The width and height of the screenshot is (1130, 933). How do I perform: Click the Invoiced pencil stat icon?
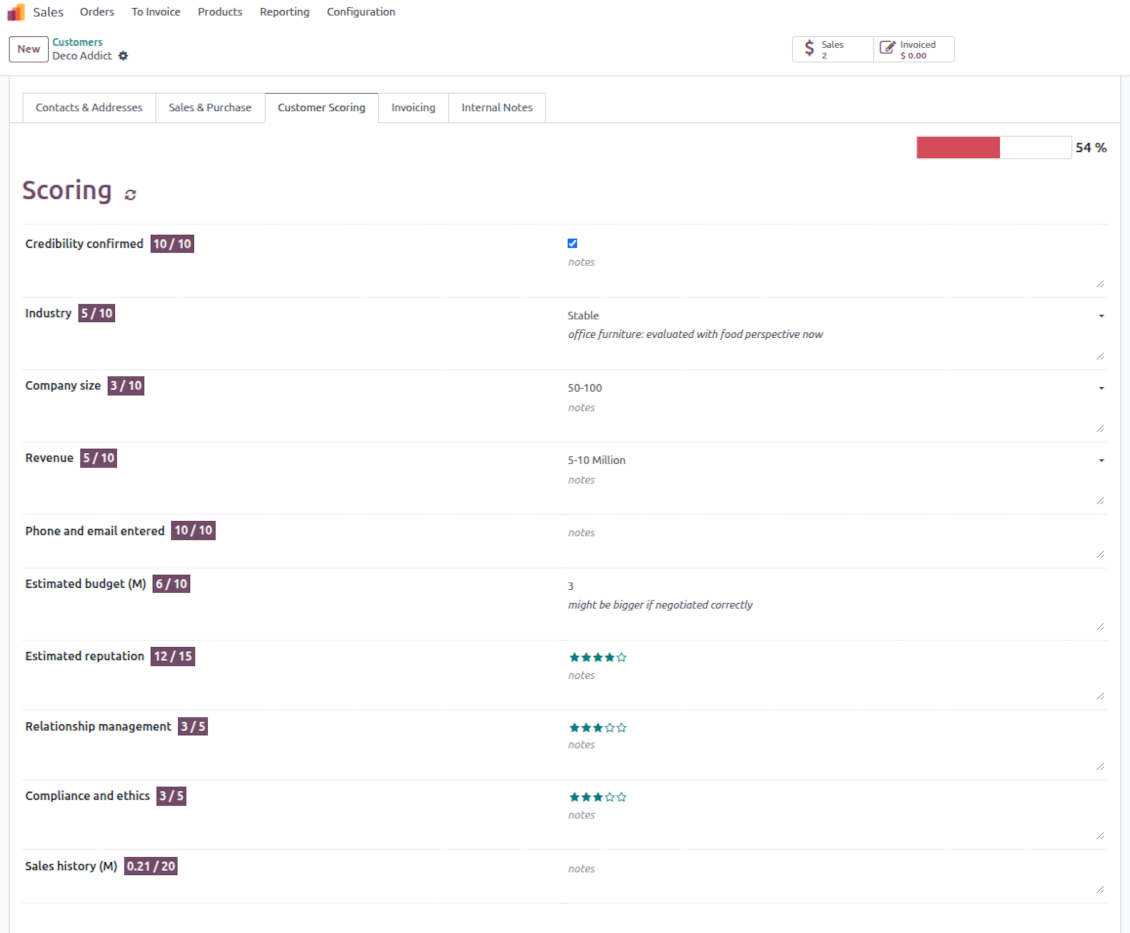[x=887, y=49]
